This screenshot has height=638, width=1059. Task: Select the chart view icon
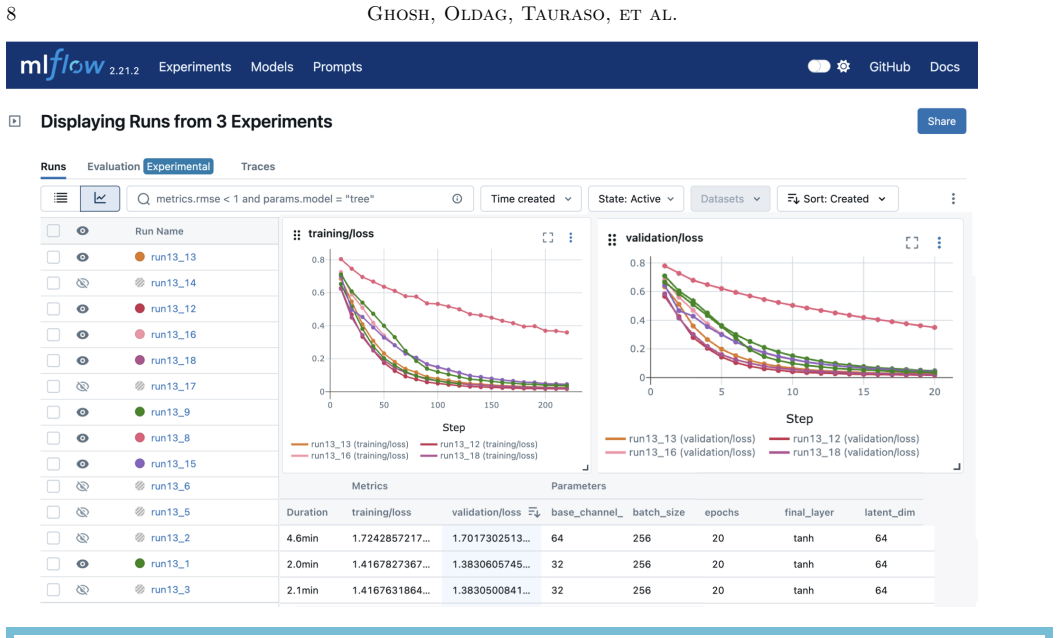(100, 198)
